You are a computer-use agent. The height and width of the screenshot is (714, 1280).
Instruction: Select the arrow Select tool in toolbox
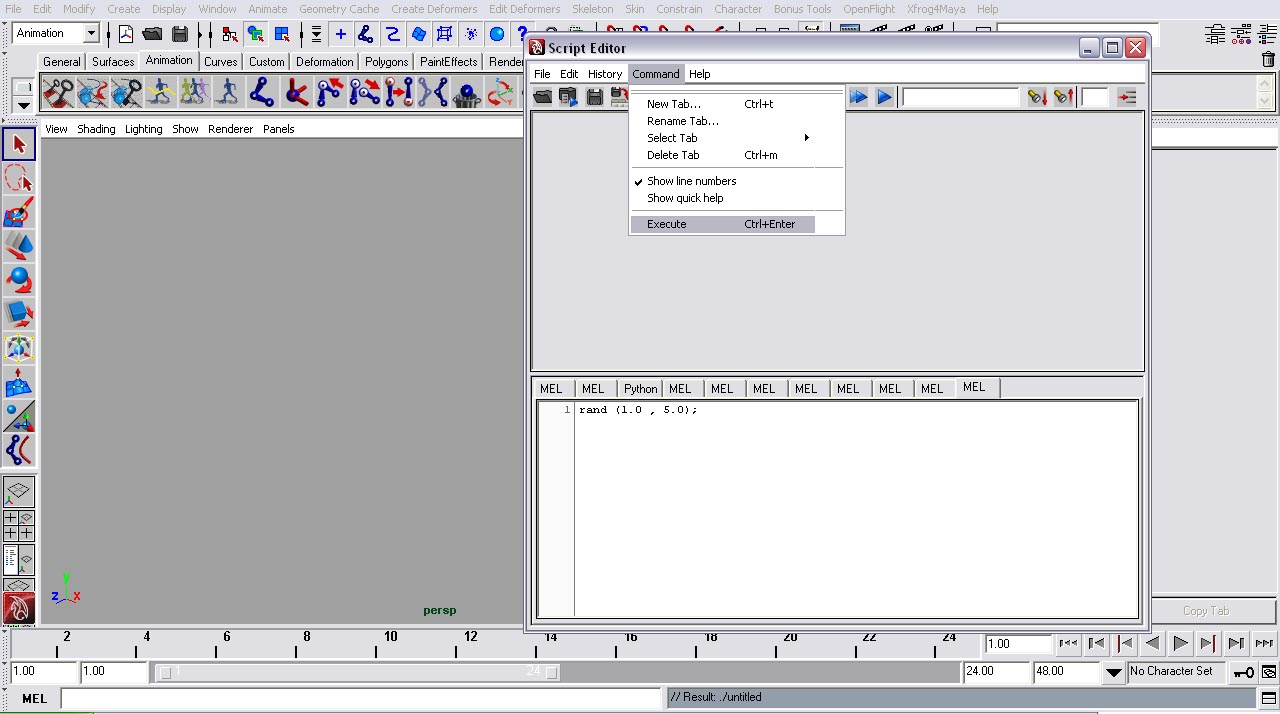pos(18,144)
